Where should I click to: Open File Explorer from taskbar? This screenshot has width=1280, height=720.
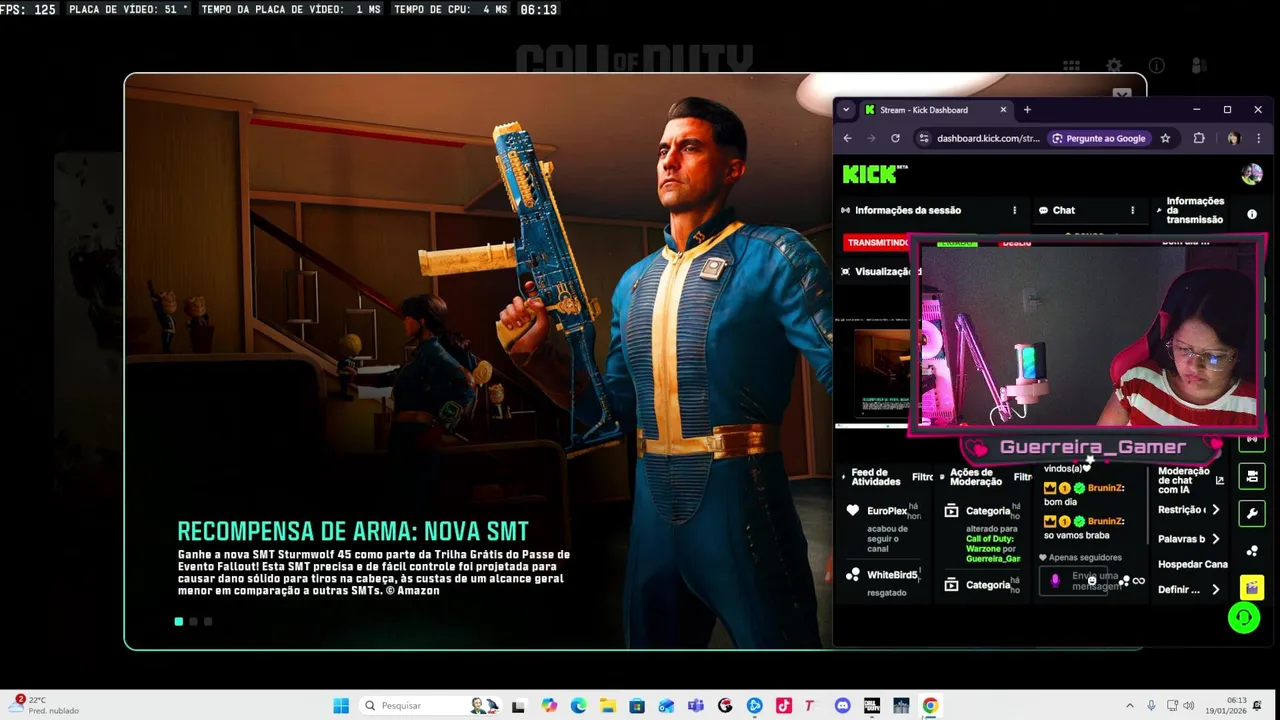tap(608, 706)
